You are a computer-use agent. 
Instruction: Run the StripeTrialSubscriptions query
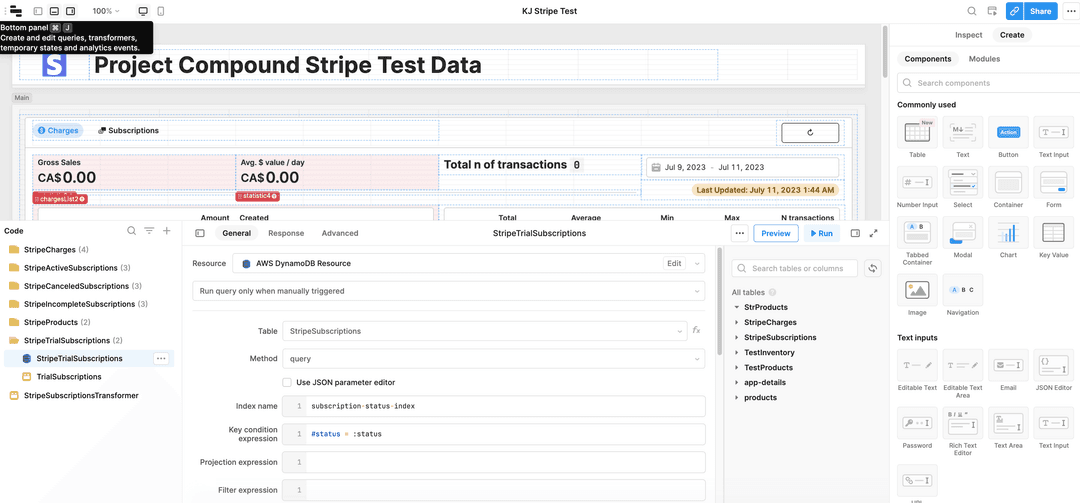[x=821, y=233]
